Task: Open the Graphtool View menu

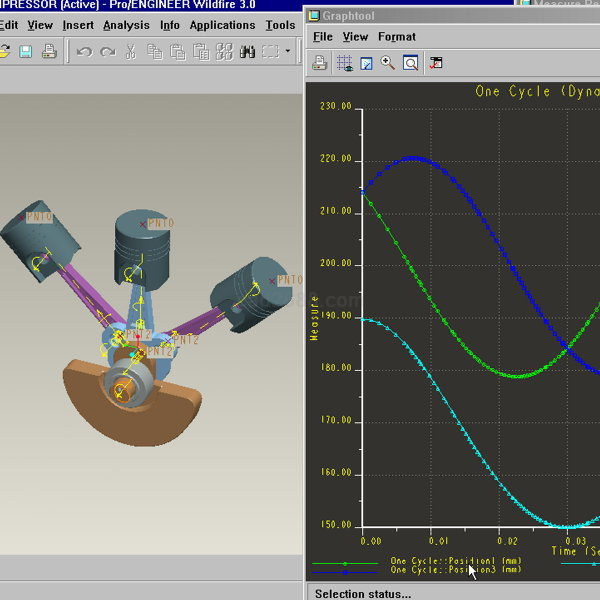Action: coord(355,37)
